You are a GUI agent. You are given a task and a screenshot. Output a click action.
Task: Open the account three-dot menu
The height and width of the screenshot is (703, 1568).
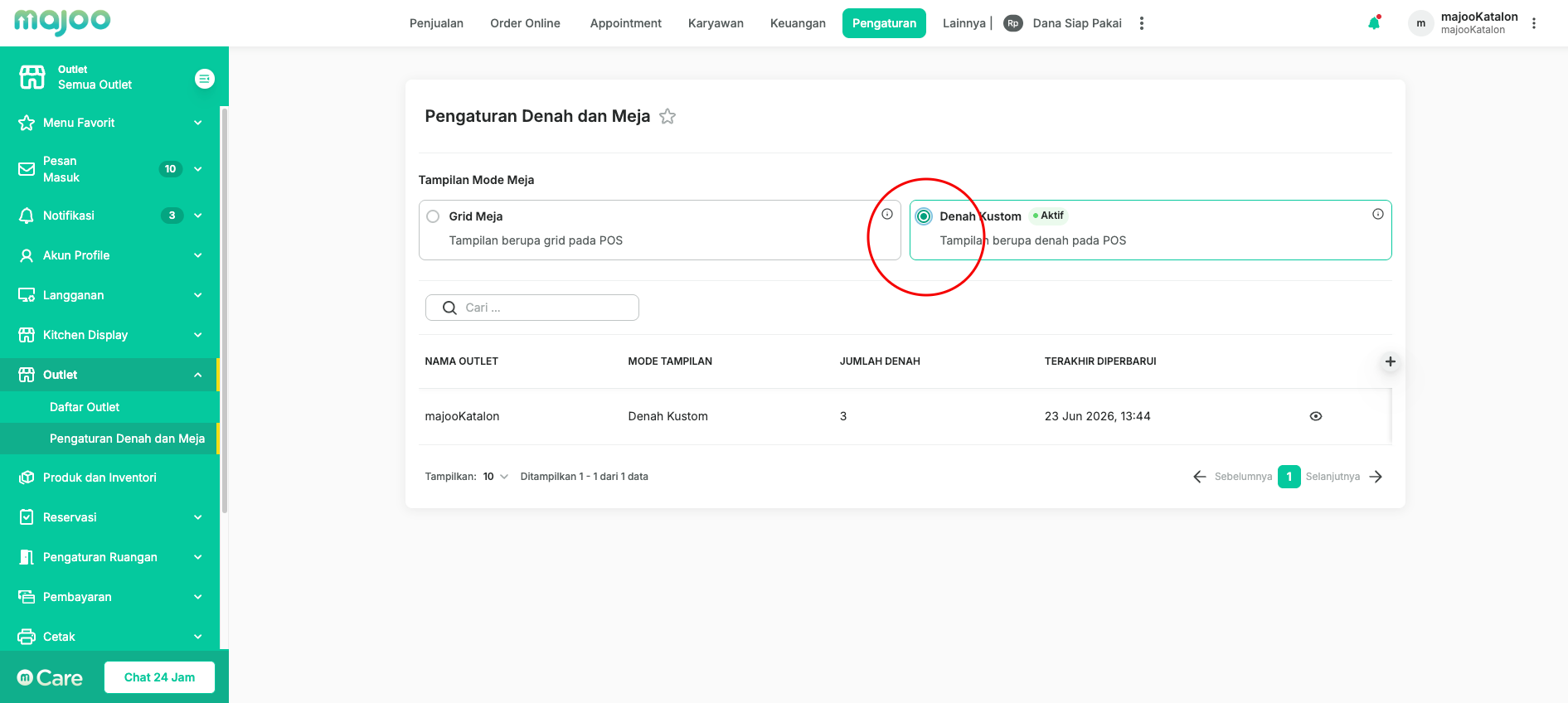coord(1534,23)
